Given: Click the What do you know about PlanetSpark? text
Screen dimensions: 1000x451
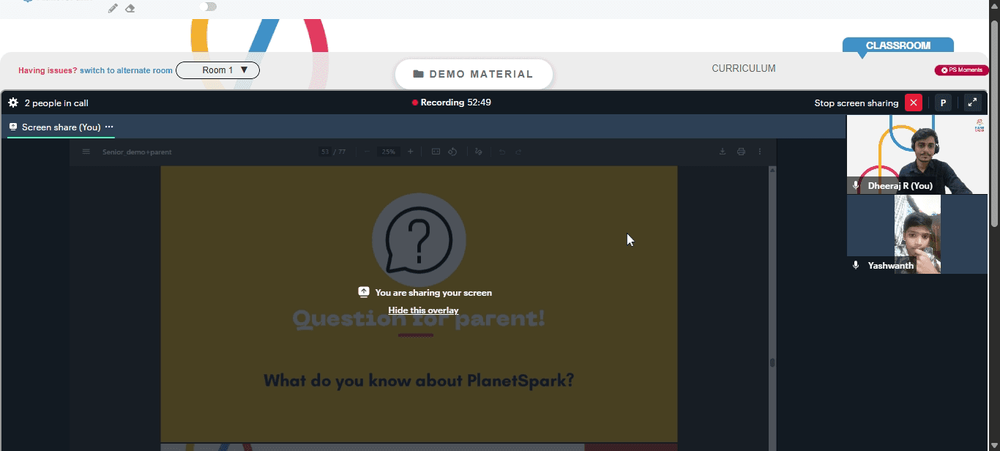Looking at the screenshot, I should [419, 381].
